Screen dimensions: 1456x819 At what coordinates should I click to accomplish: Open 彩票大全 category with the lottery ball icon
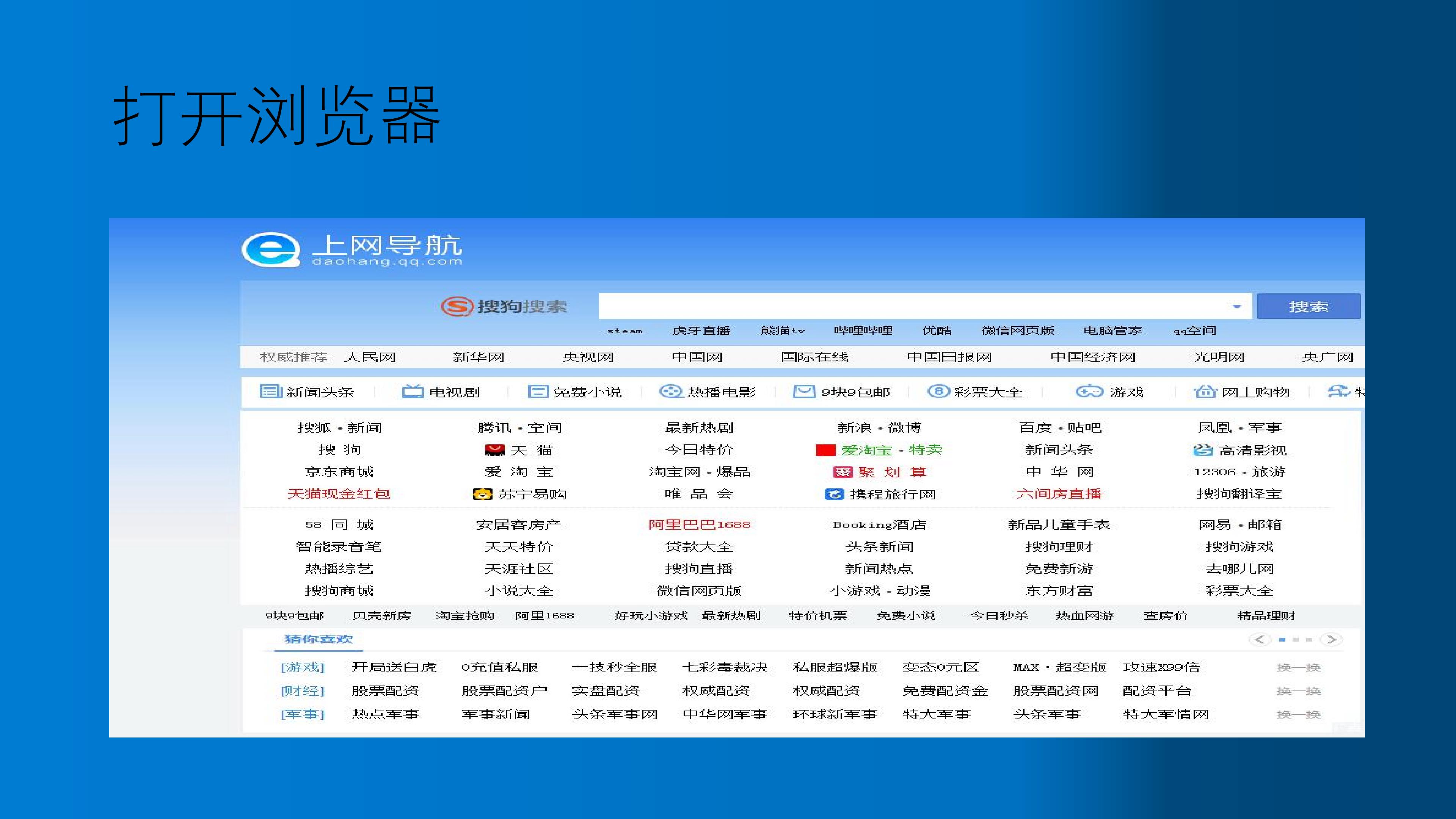pos(975,392)
